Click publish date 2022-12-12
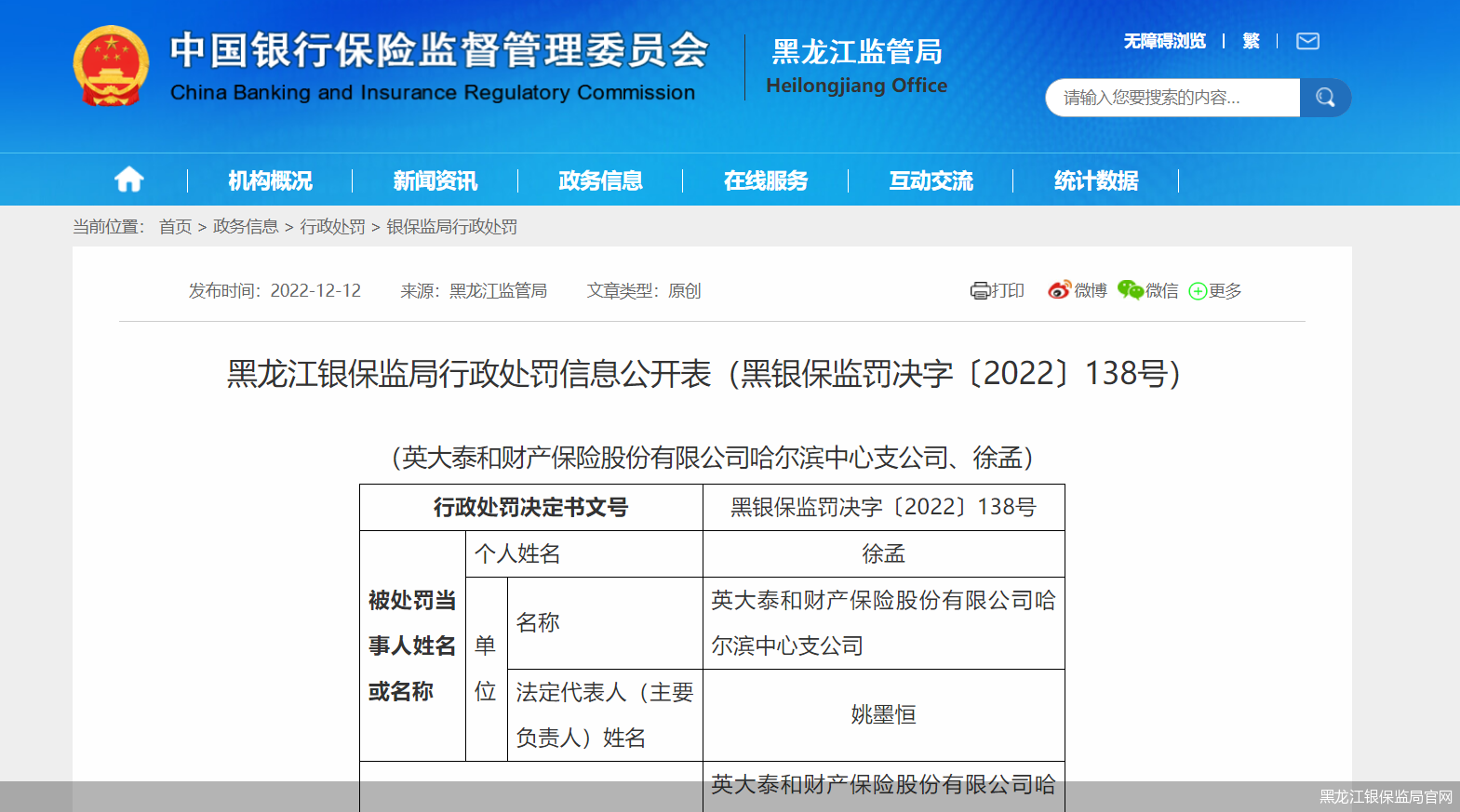The image size is (1460, 812). click(x=315, y=291)
